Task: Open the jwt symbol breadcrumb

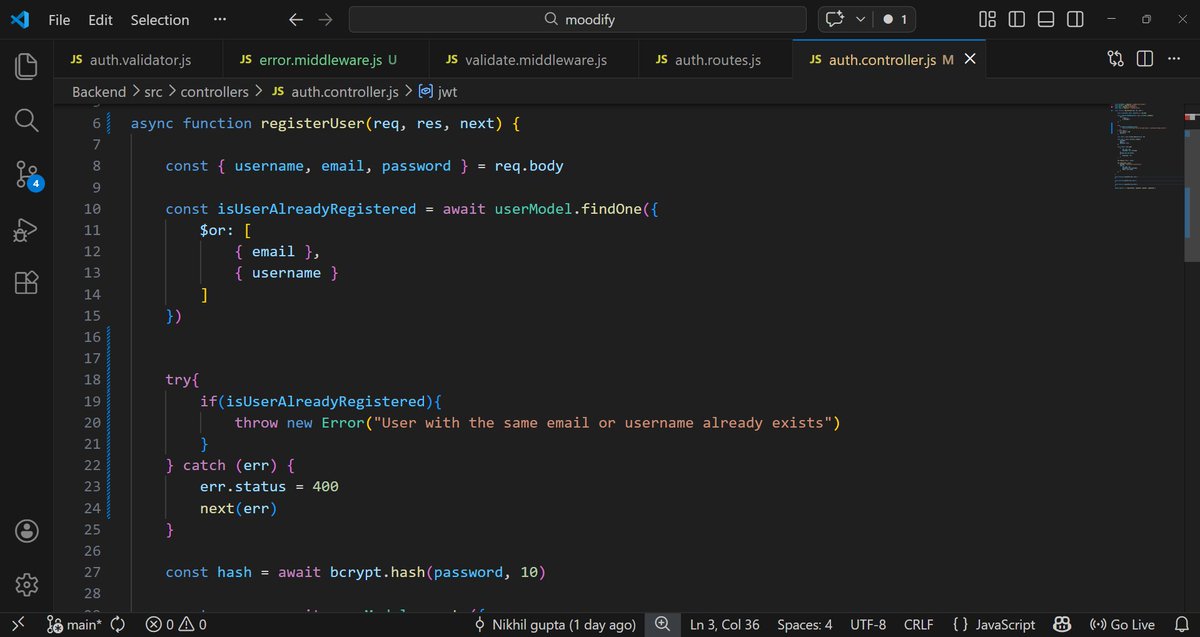Action: [437, 91]
